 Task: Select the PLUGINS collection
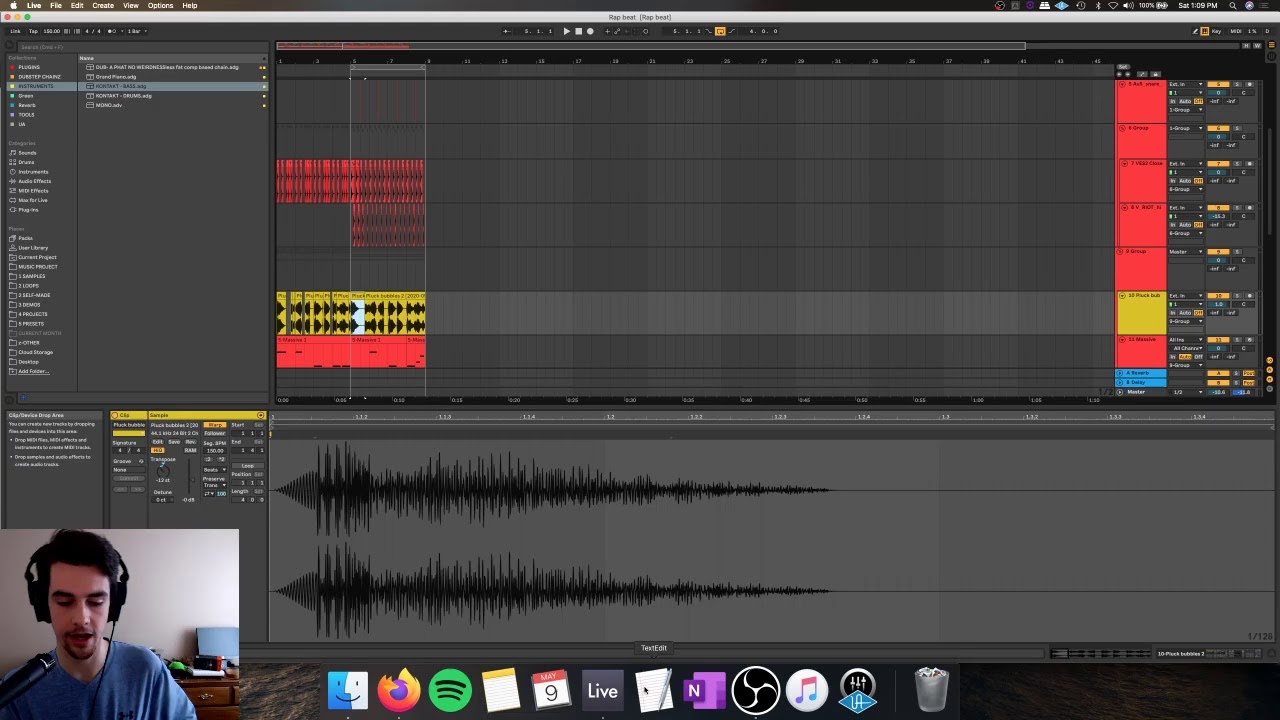pyautogui.click(x=29, y=67)
